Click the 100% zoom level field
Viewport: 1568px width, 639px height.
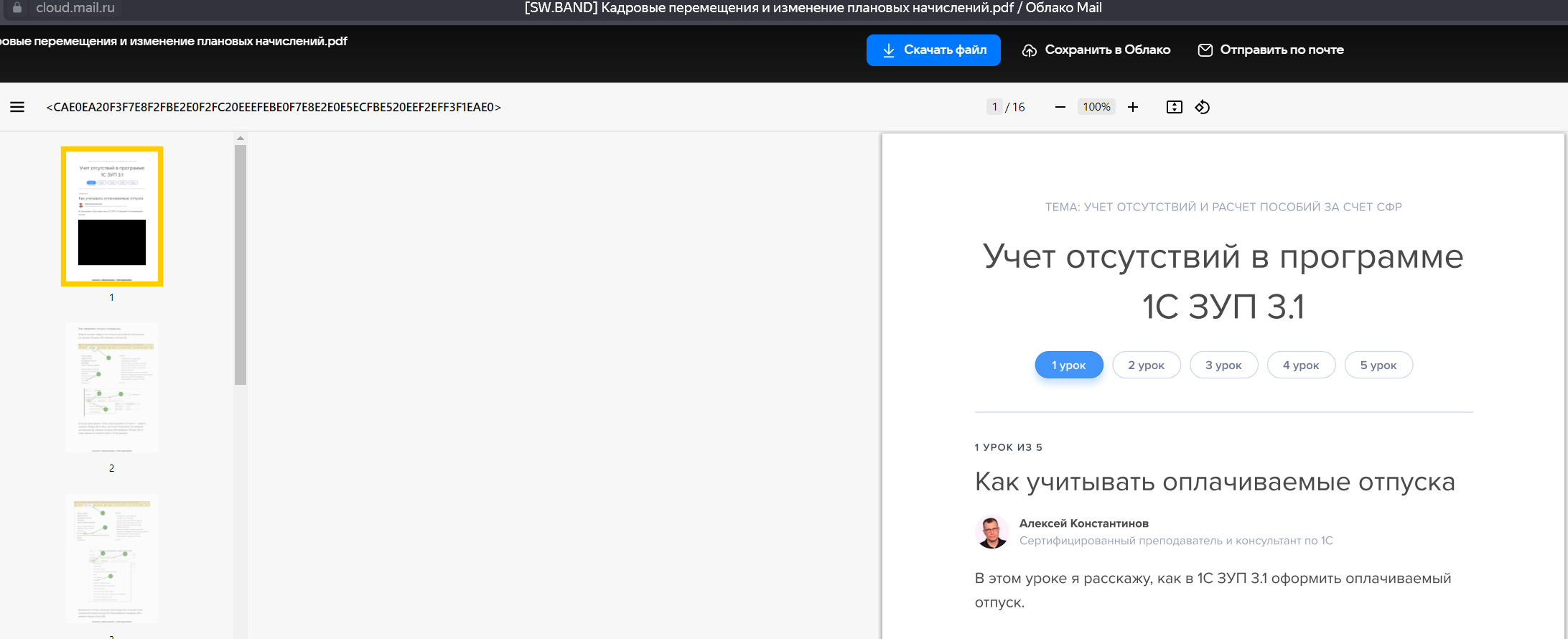pyautogui.click(x=1096, y=107)
